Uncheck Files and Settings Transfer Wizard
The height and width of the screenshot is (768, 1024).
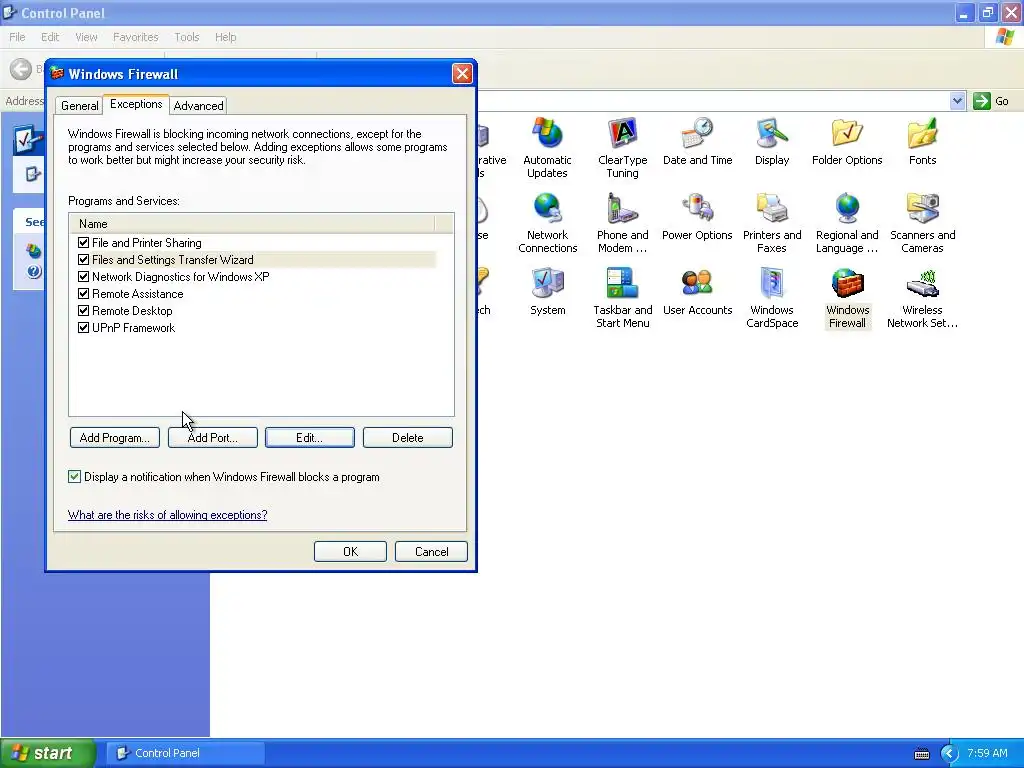[x=83, y=260]
